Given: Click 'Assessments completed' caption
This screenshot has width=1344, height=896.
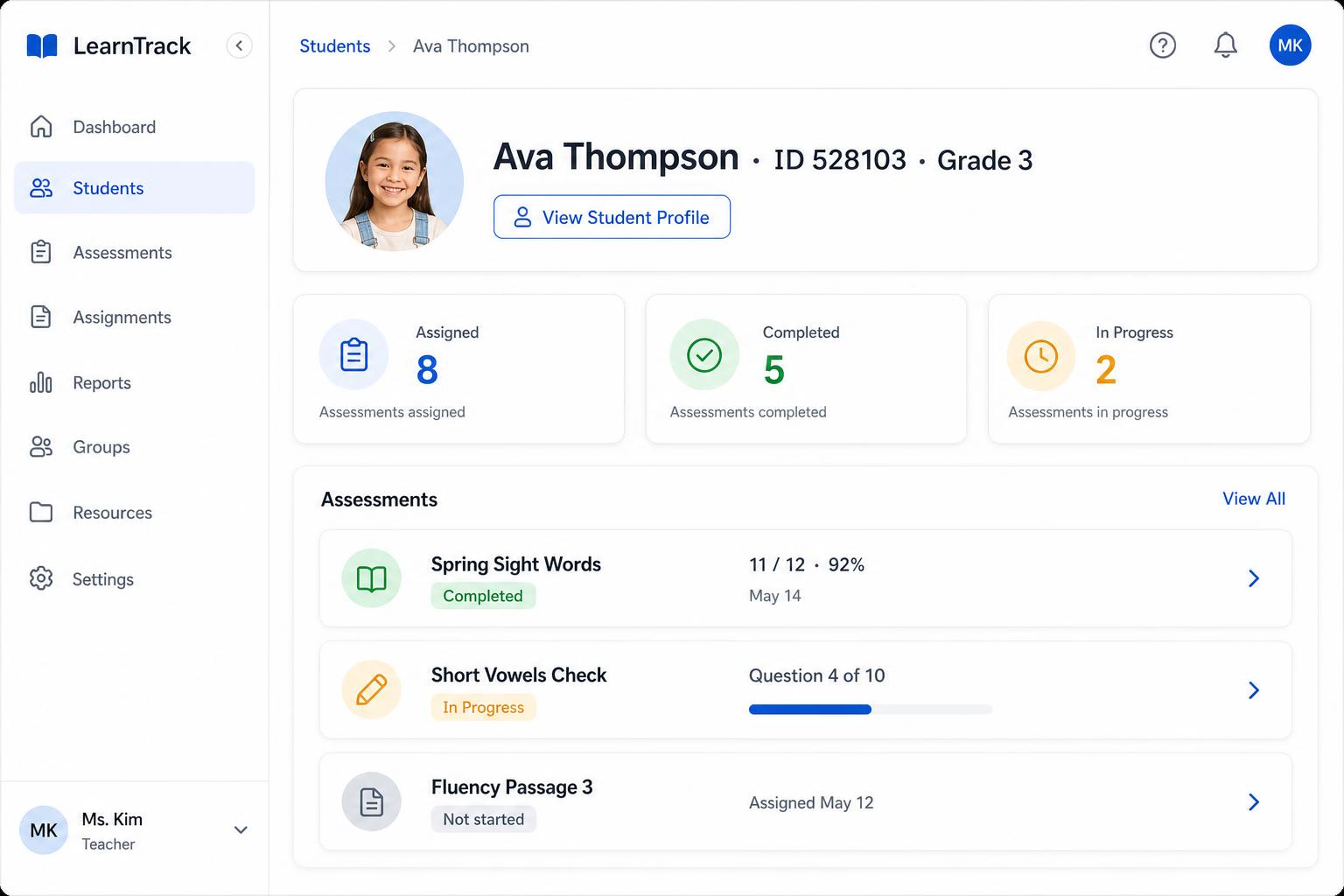Looking at the screenshot, I should pos(748,412).
